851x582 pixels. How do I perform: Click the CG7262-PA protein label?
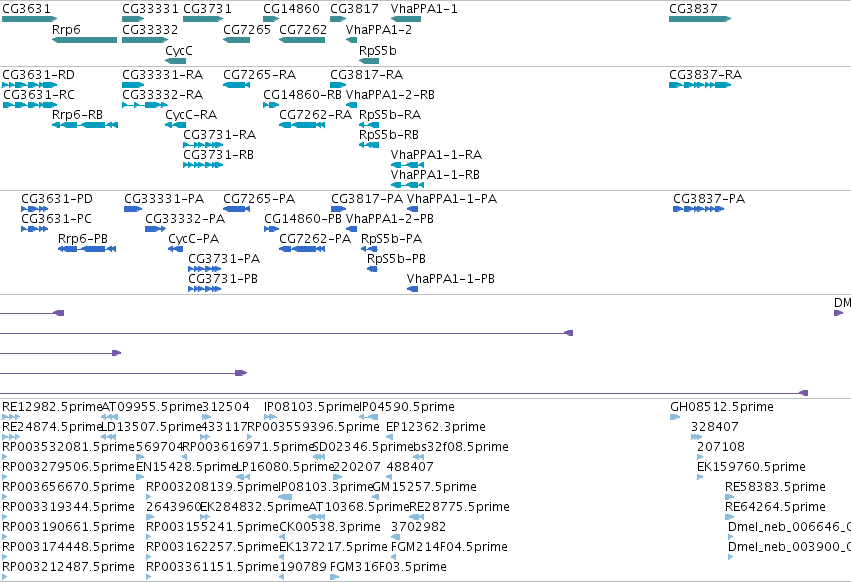(315, 239)
